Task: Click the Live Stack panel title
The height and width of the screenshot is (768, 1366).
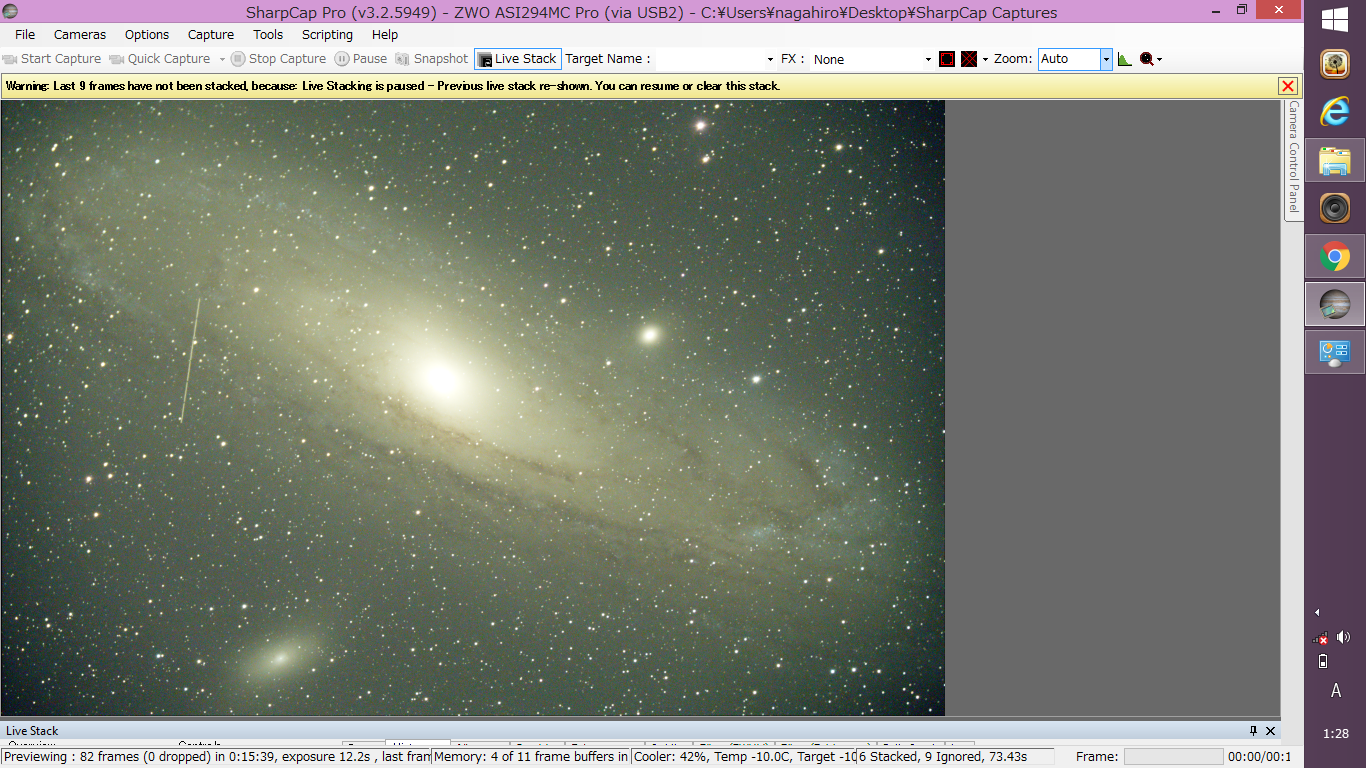Action: (x=32, y=731)
